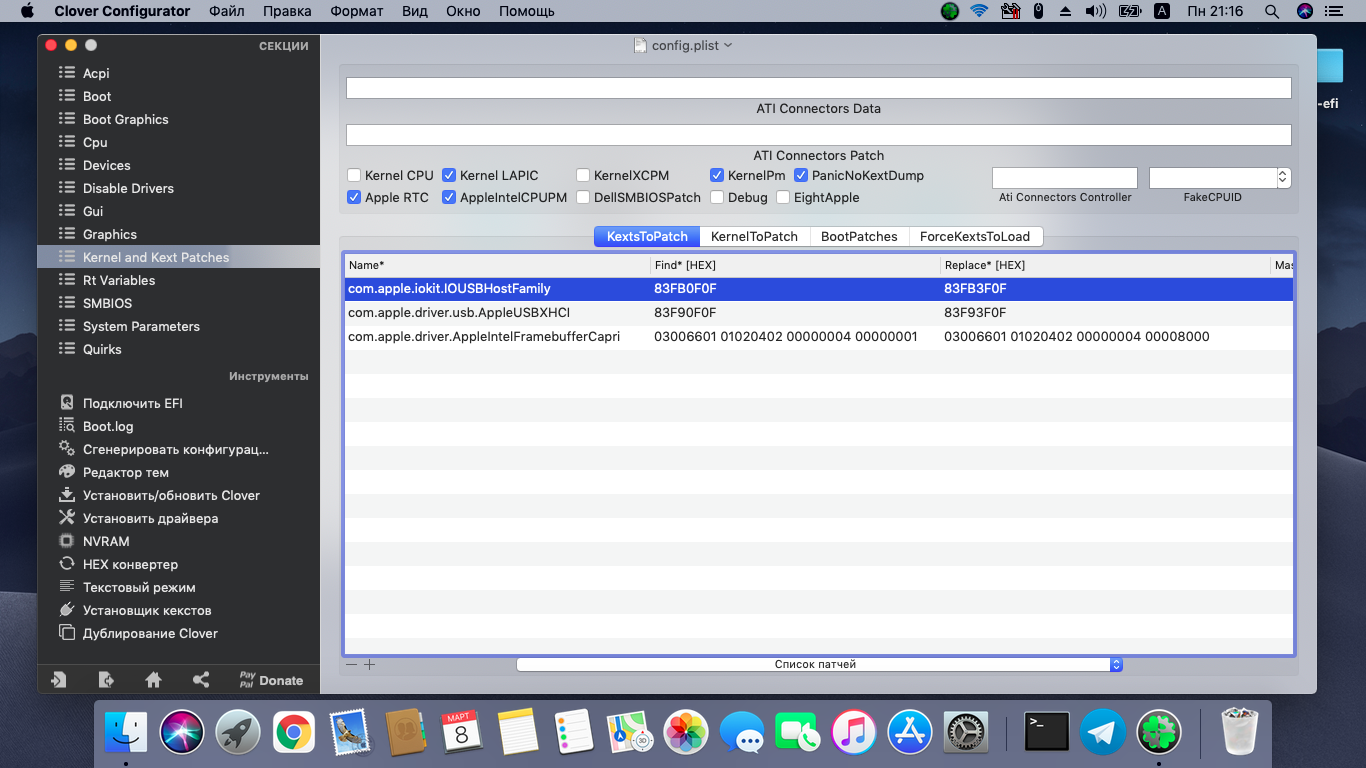This screenshot has height=768, width=1366.
Task: Launch Google Chrome from the Dock
Action: 294,732
